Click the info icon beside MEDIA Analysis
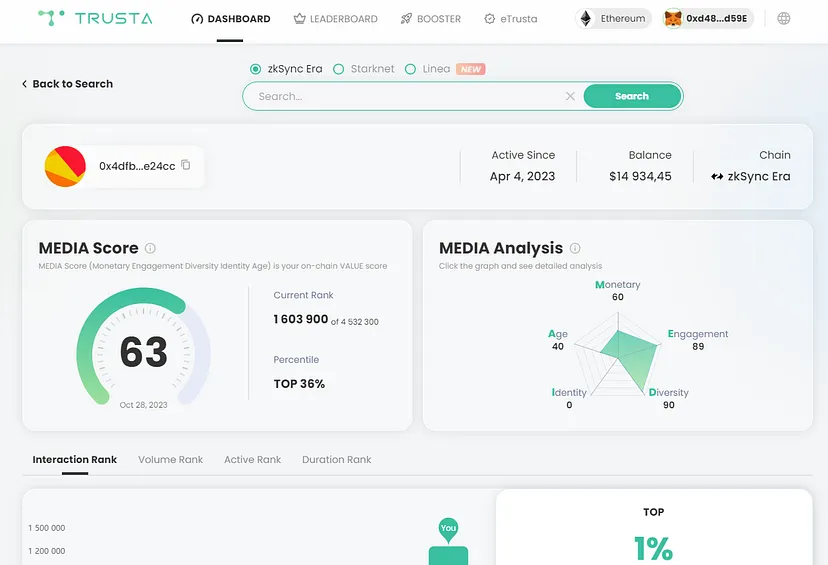Screen dimensions: 828x565 click(575, 248)
